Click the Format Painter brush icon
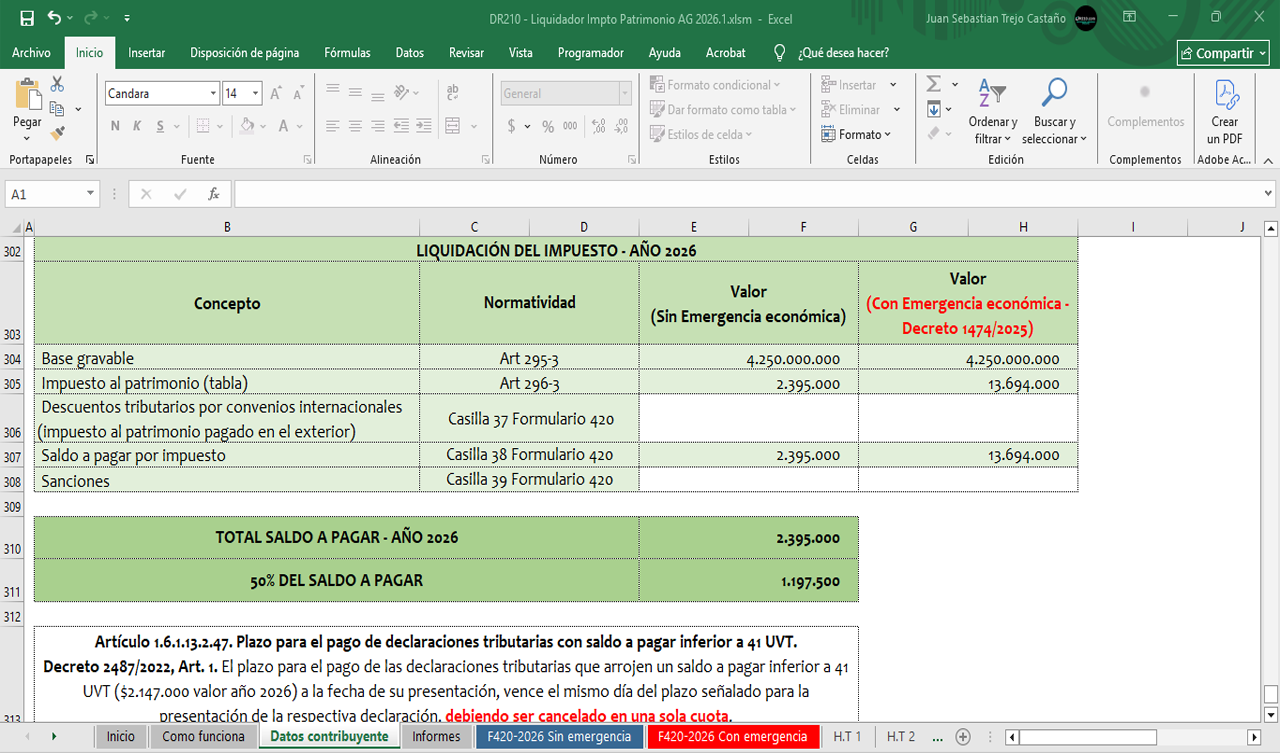1280x753 pixels. 57,132
